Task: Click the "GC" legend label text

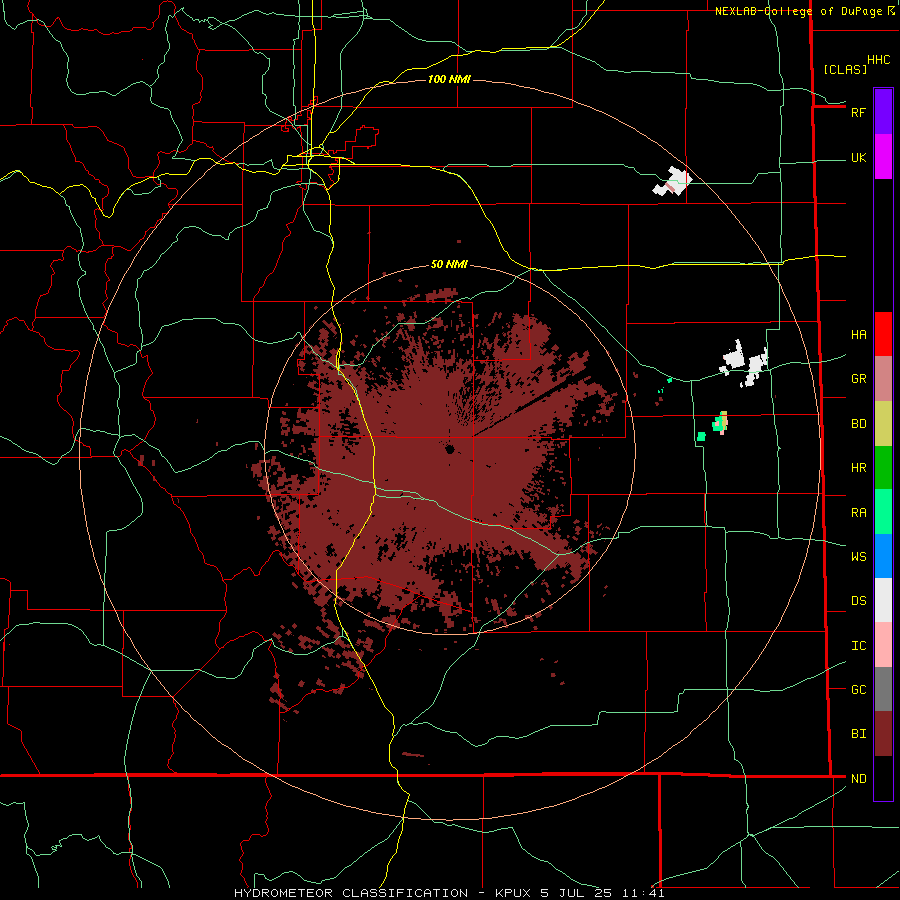Action: click(x=858, y=690)
